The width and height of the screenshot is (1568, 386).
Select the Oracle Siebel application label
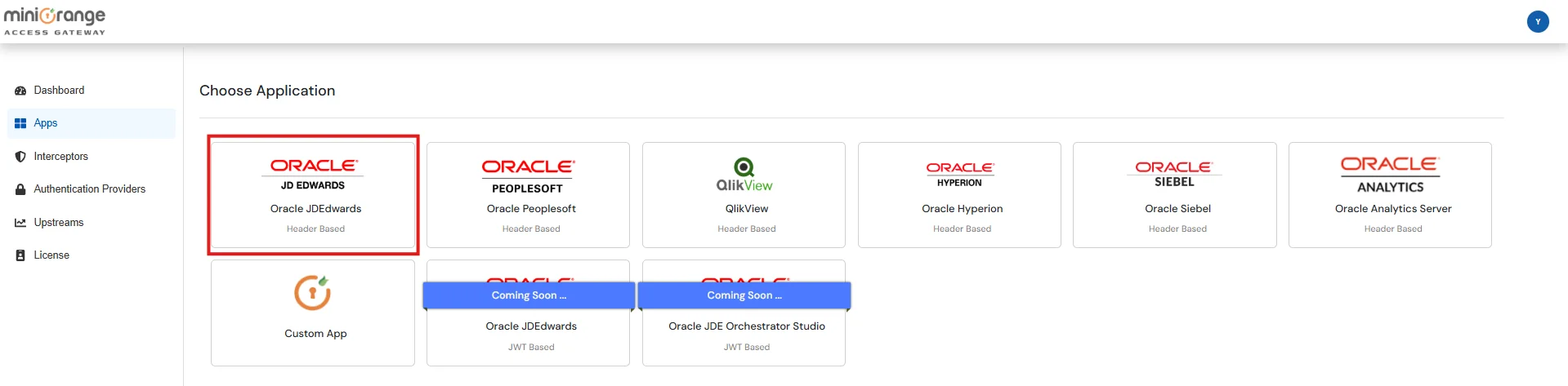coord(1177,209)
